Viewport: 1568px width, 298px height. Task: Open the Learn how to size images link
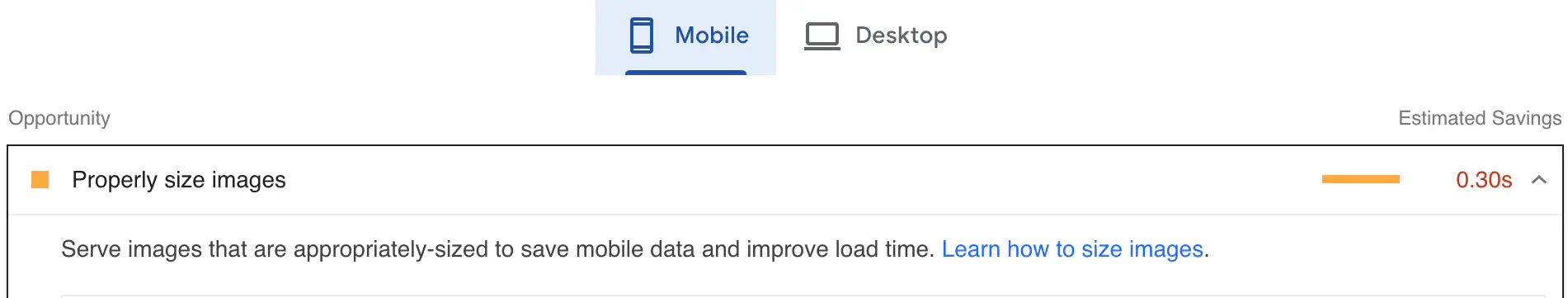(x=1072, y=249)
